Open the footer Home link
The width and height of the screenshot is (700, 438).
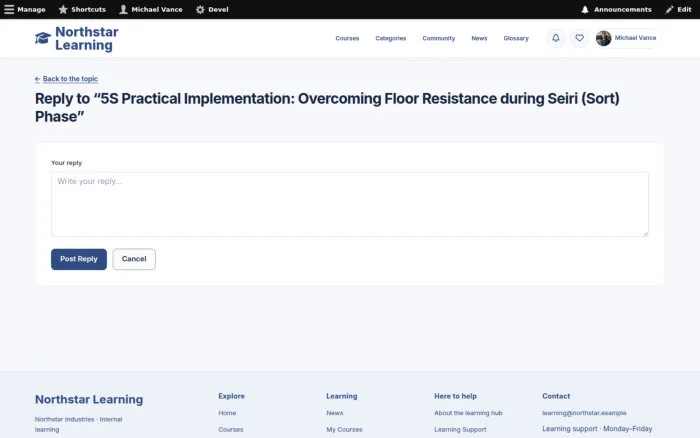(x=227, y=413)
